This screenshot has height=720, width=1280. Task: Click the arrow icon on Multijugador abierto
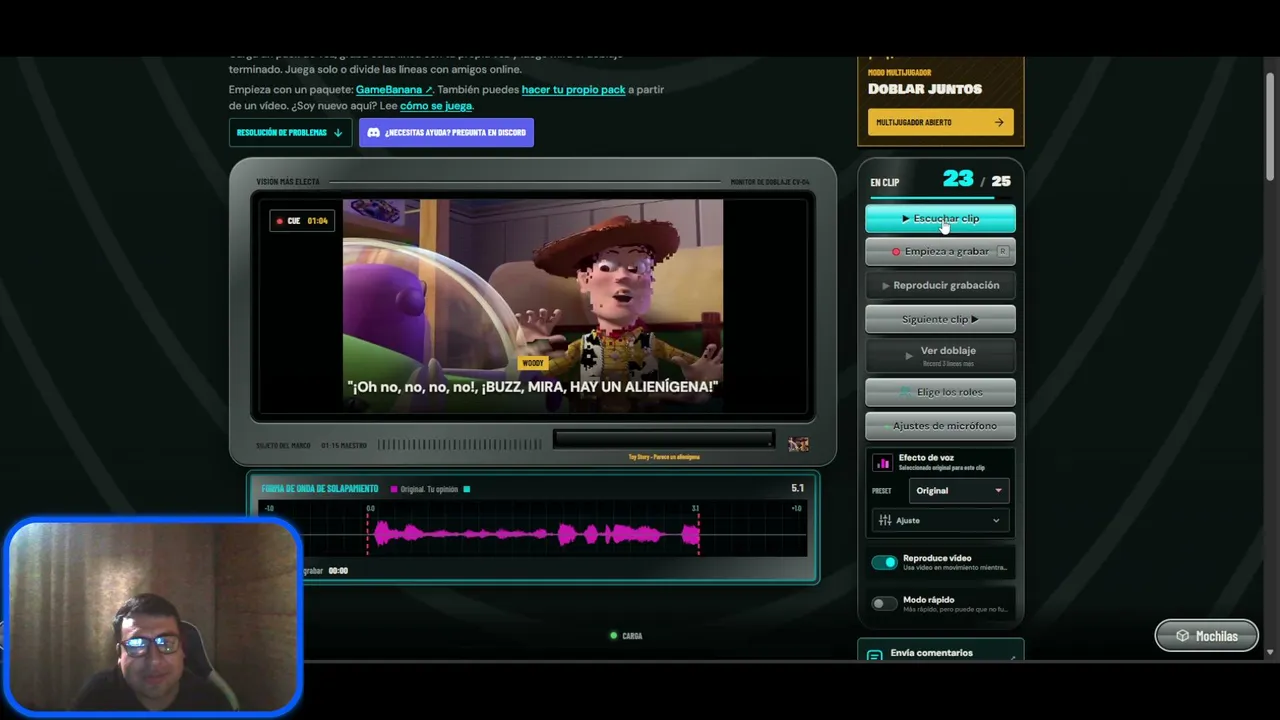tap(999, 122)
